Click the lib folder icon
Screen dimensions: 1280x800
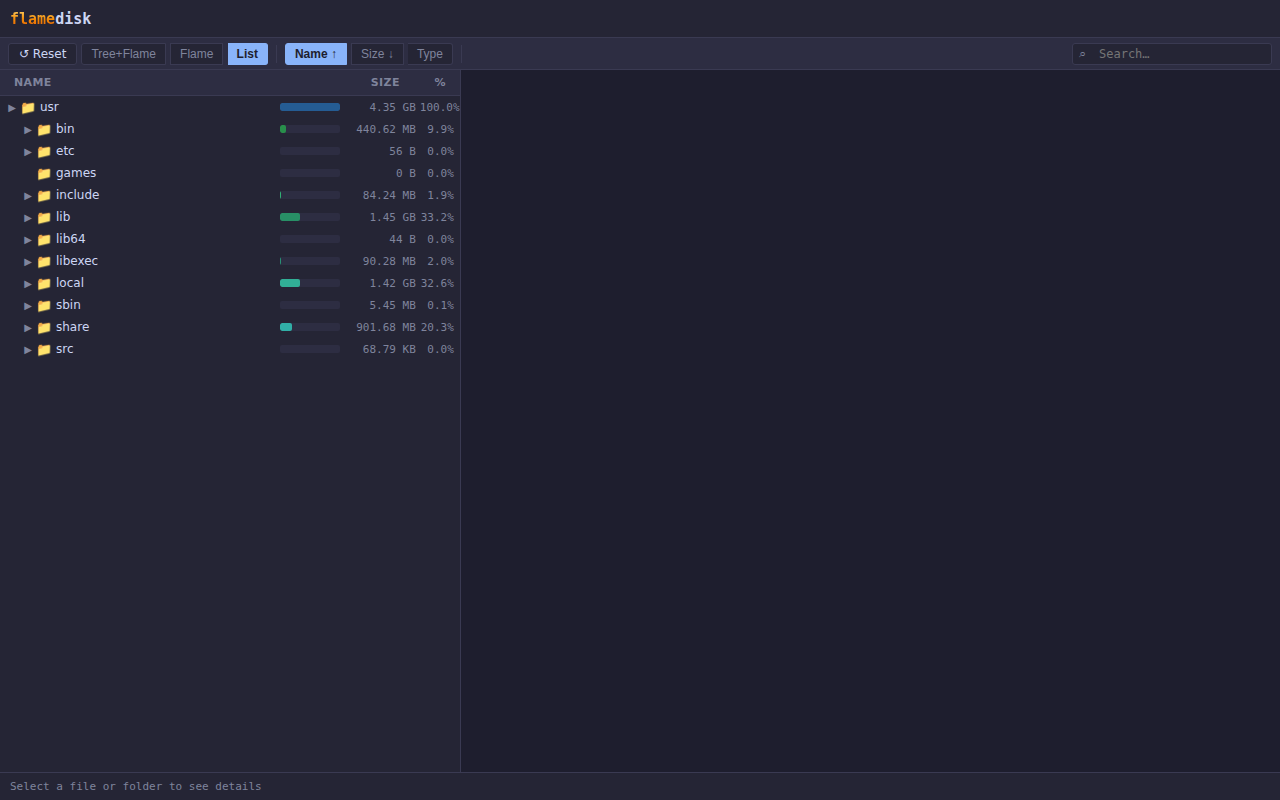[x=44, y=218]
